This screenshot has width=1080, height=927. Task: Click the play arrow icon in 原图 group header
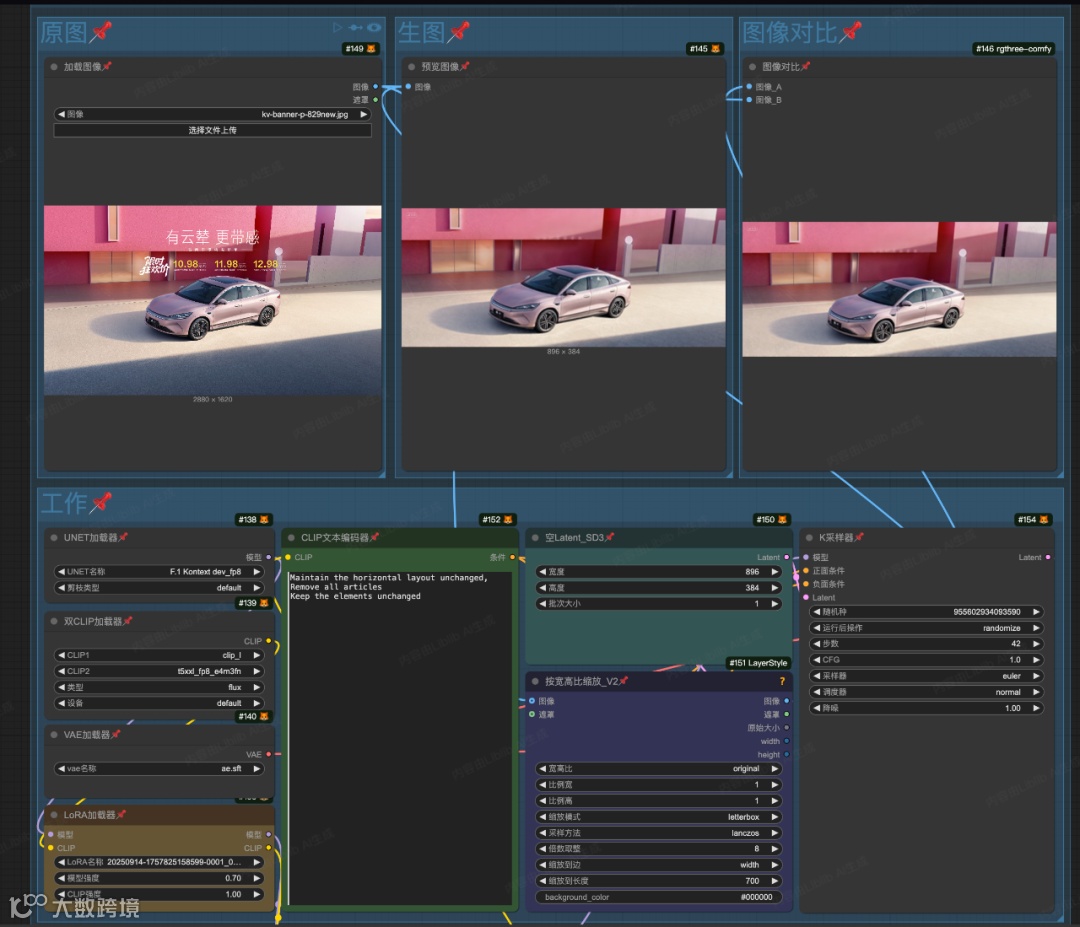(x=338, y=28)
